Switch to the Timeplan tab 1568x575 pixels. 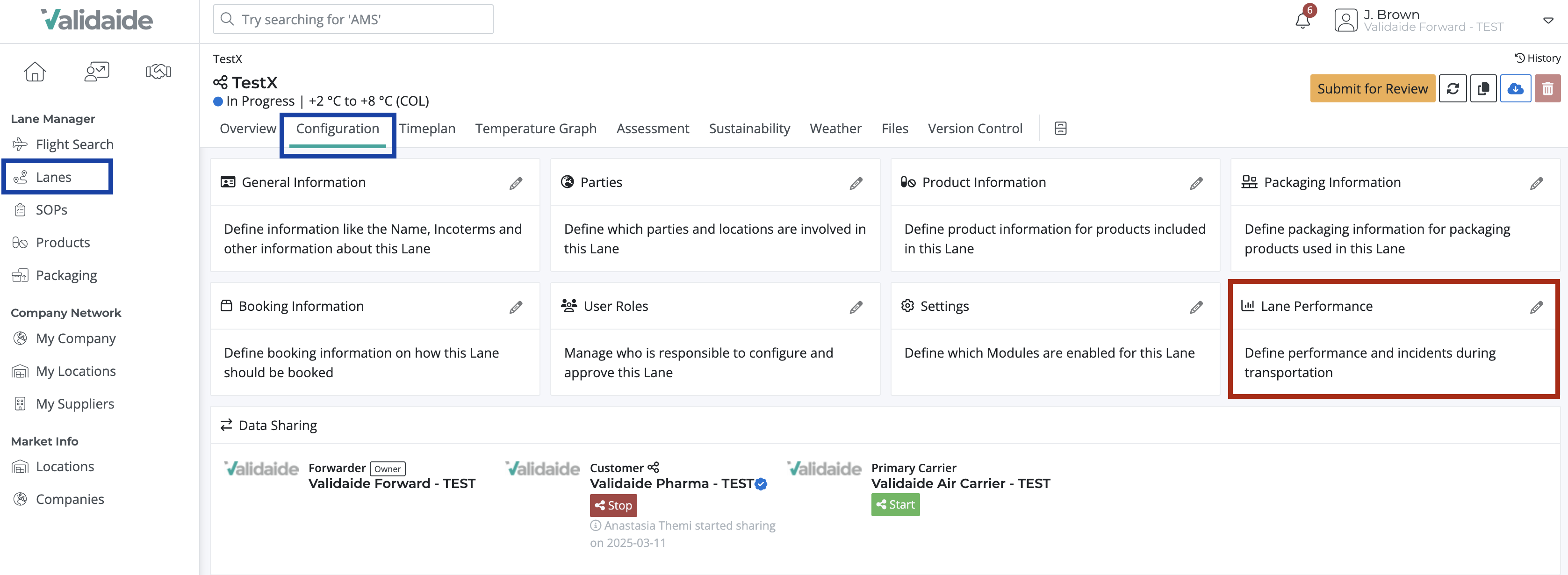[427, 129]
